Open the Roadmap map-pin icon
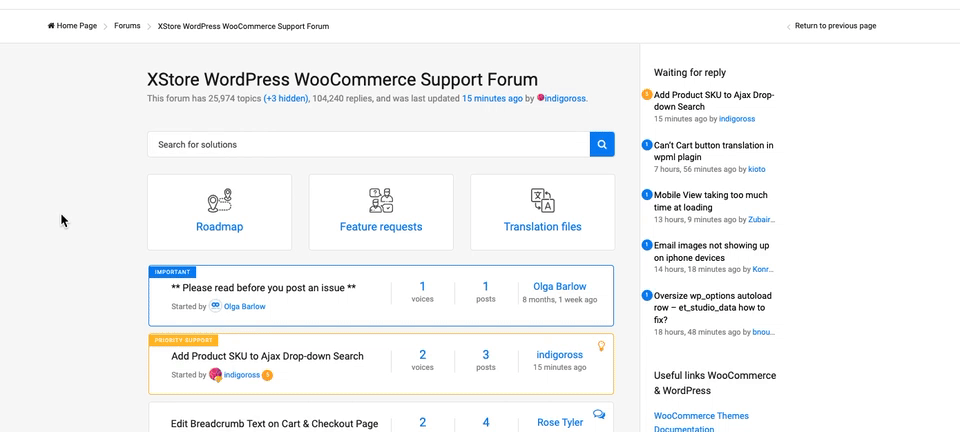 point(219,200)
